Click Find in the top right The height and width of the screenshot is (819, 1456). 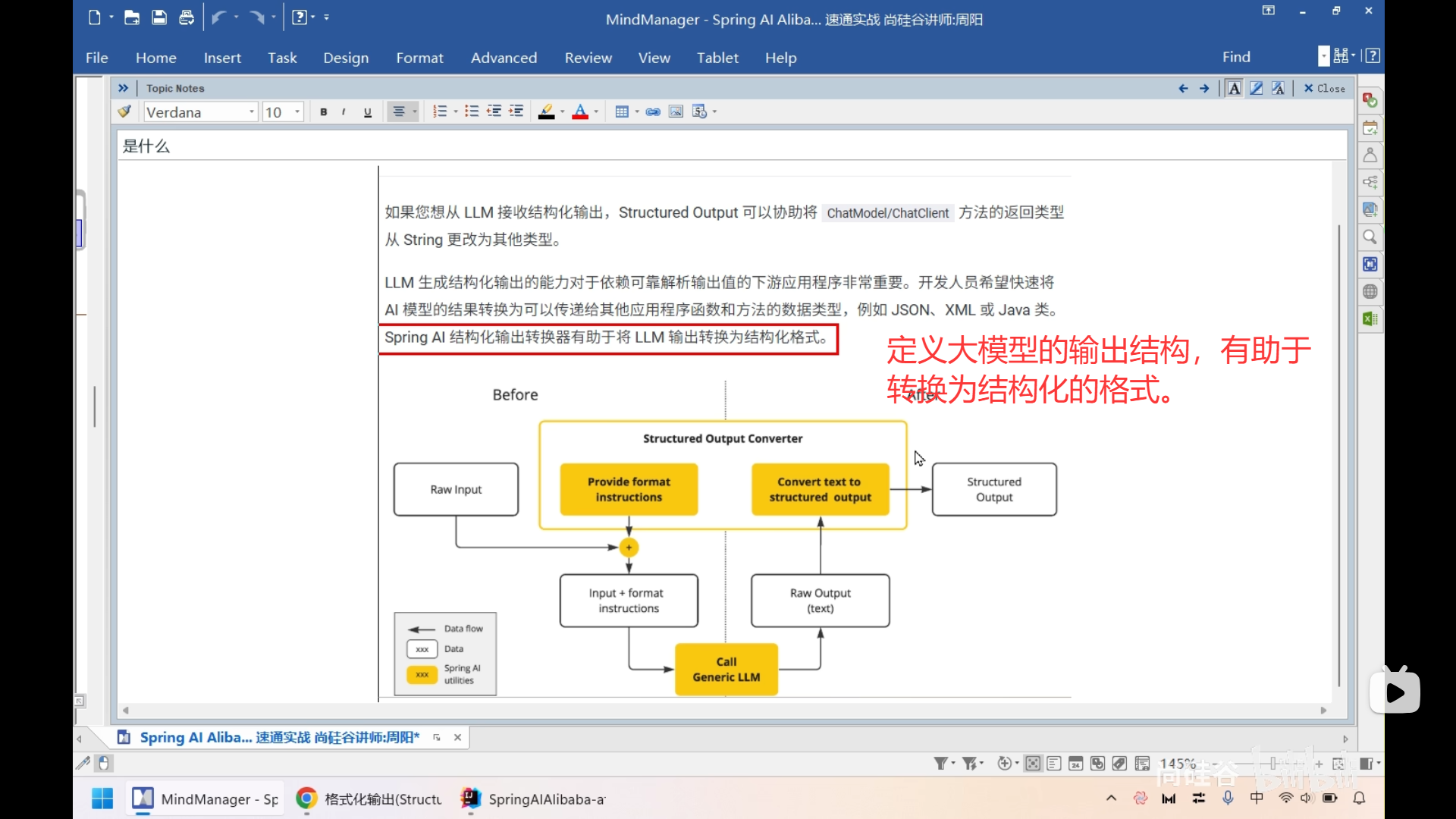coord(1235,56)
